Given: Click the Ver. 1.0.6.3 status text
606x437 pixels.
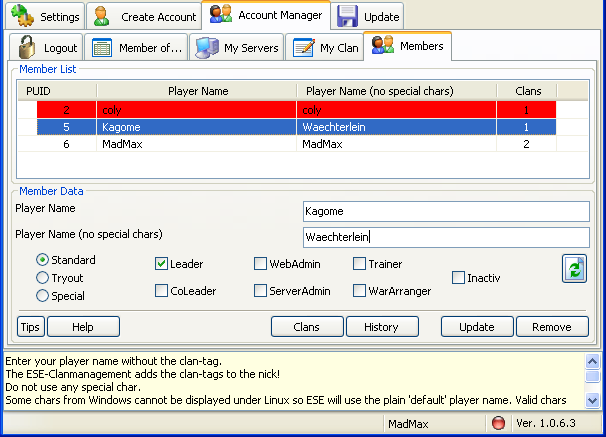Looking at the screenshot, I should coord(546,423).
